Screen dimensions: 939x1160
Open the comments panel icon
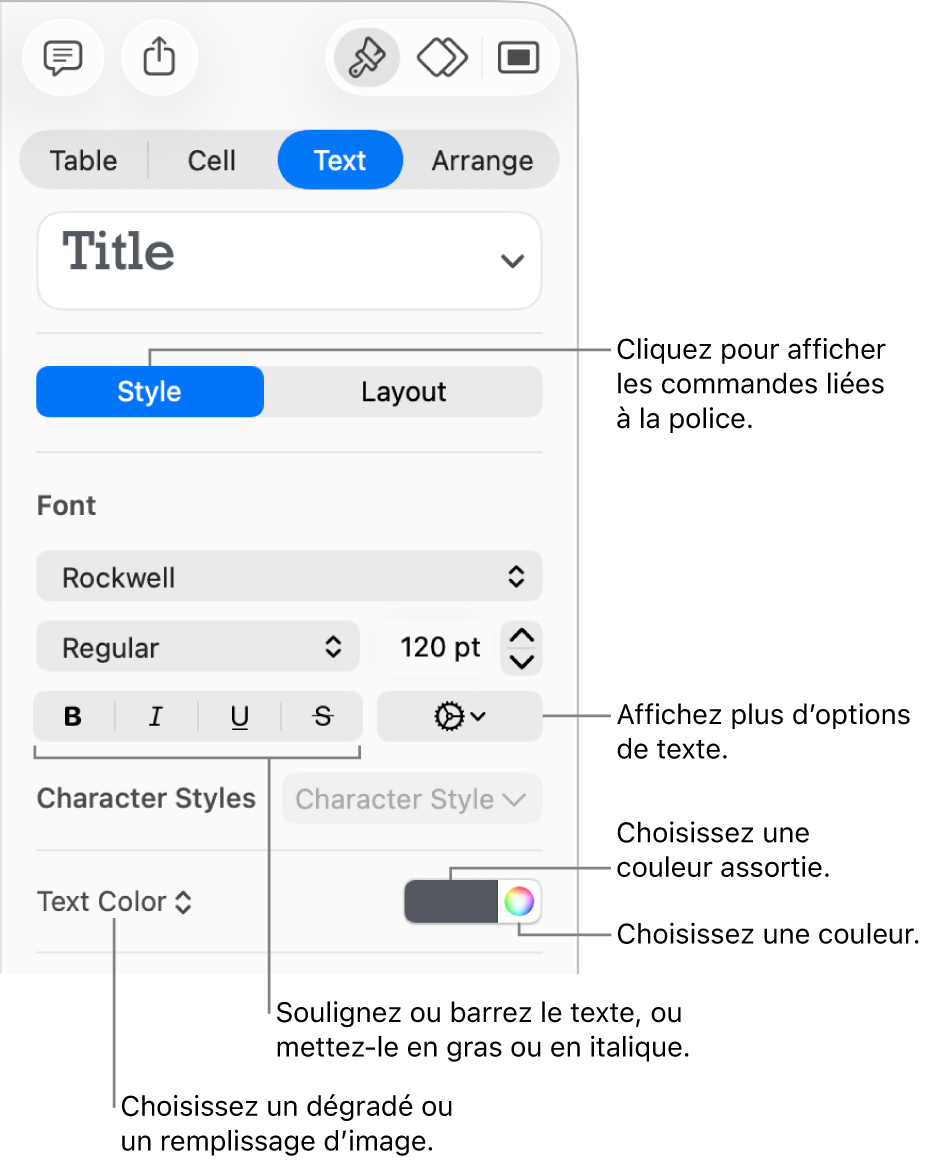[x=63, y=58]
